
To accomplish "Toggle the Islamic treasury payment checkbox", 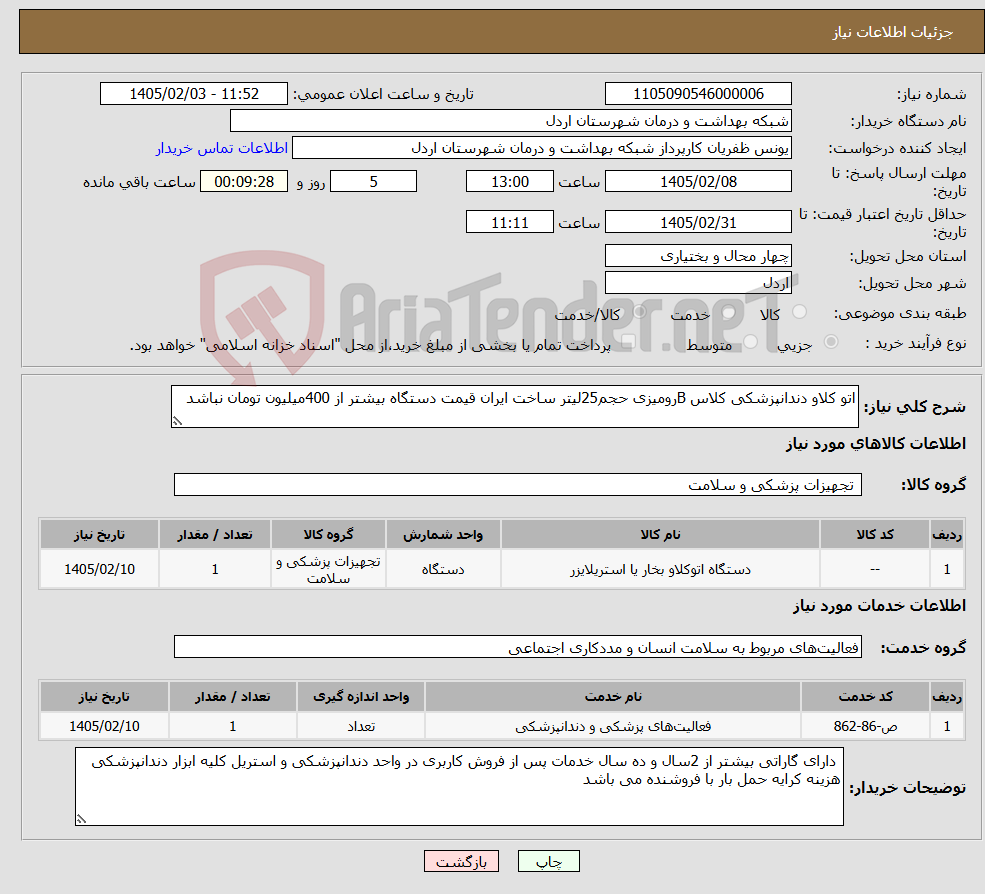I will point(628,342).
